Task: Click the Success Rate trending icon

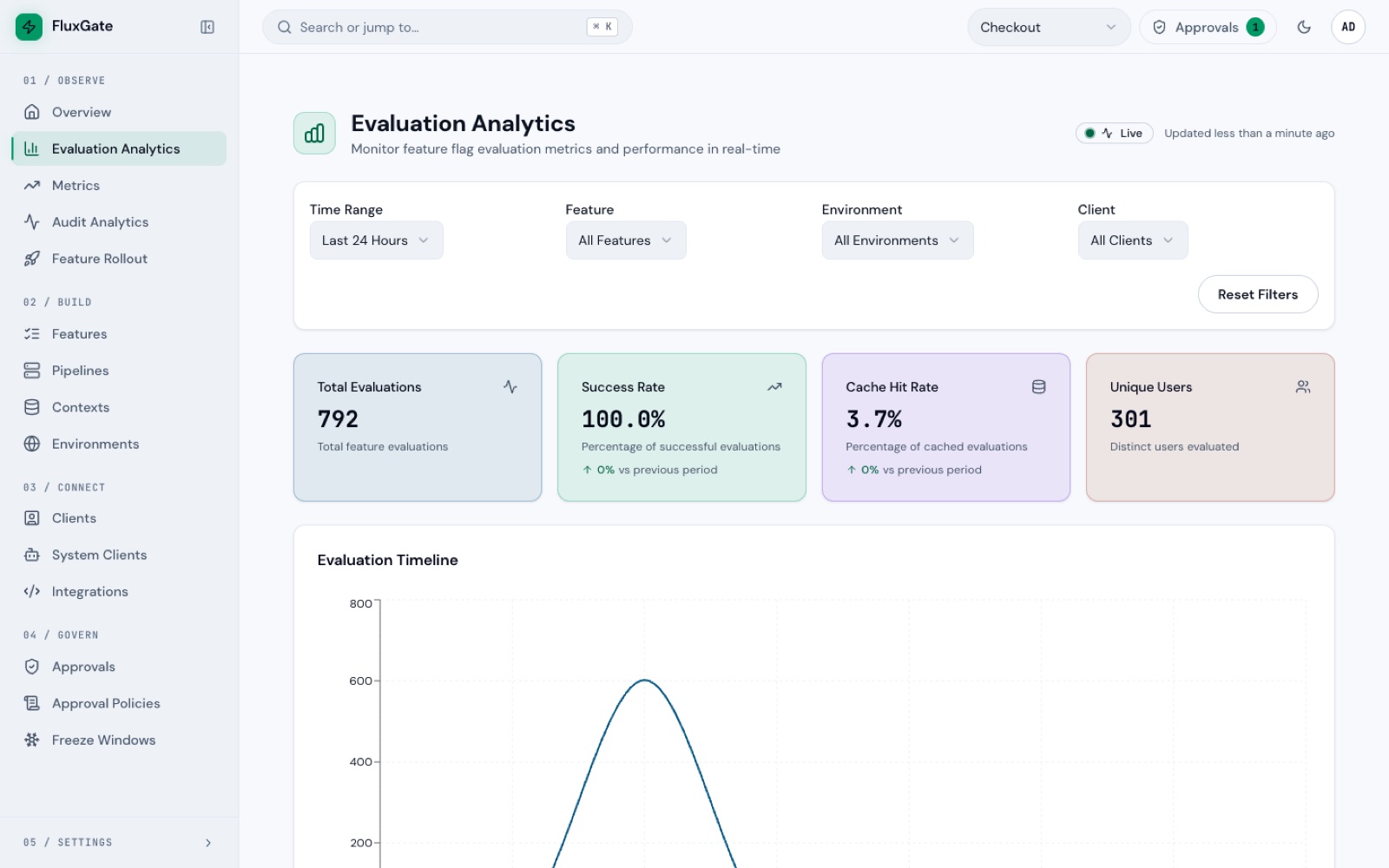Action: pos(774,387)
